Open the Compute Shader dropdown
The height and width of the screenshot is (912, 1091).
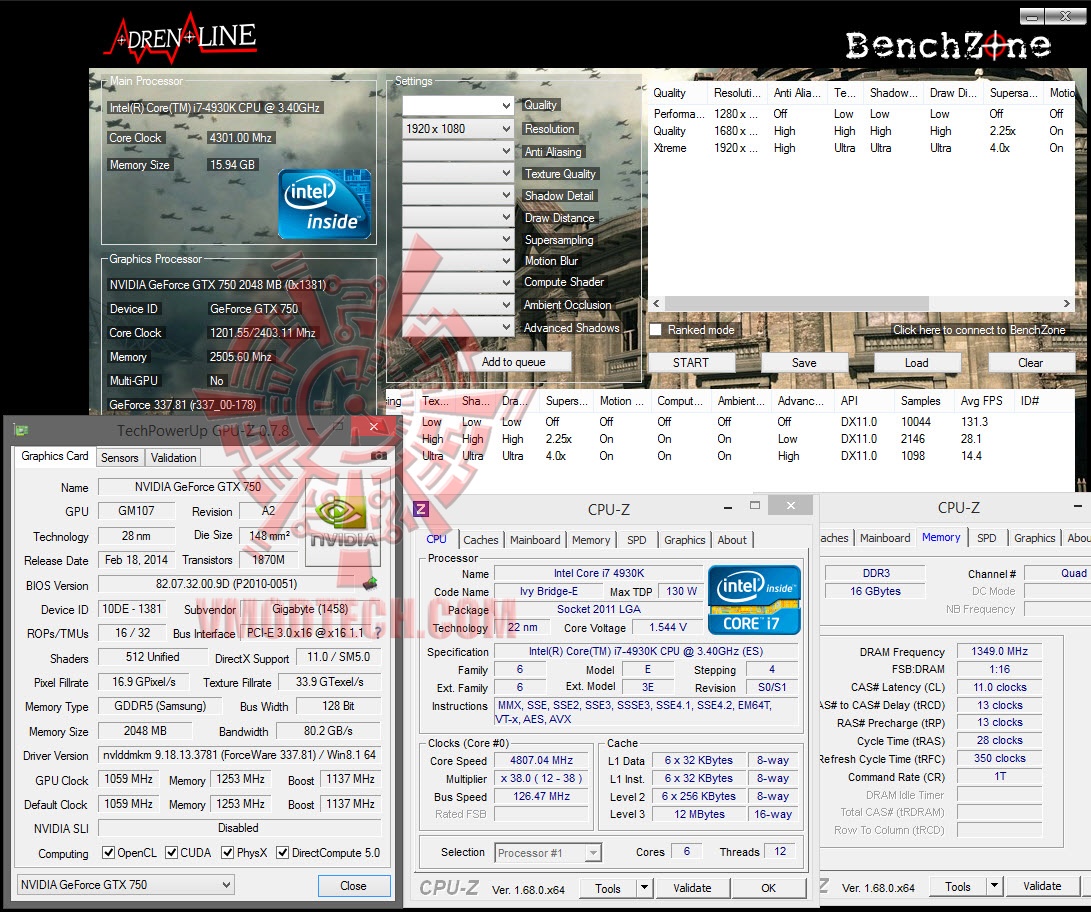pyautogui.click(x=459, y=282)
